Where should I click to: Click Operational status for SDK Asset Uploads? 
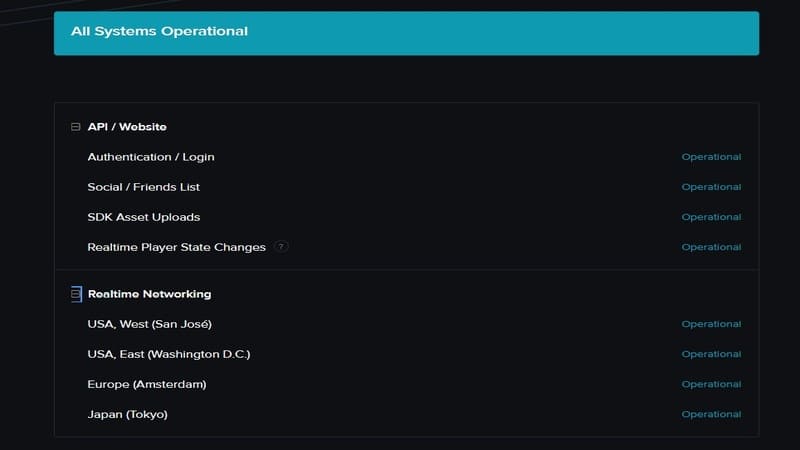(711, 217)
